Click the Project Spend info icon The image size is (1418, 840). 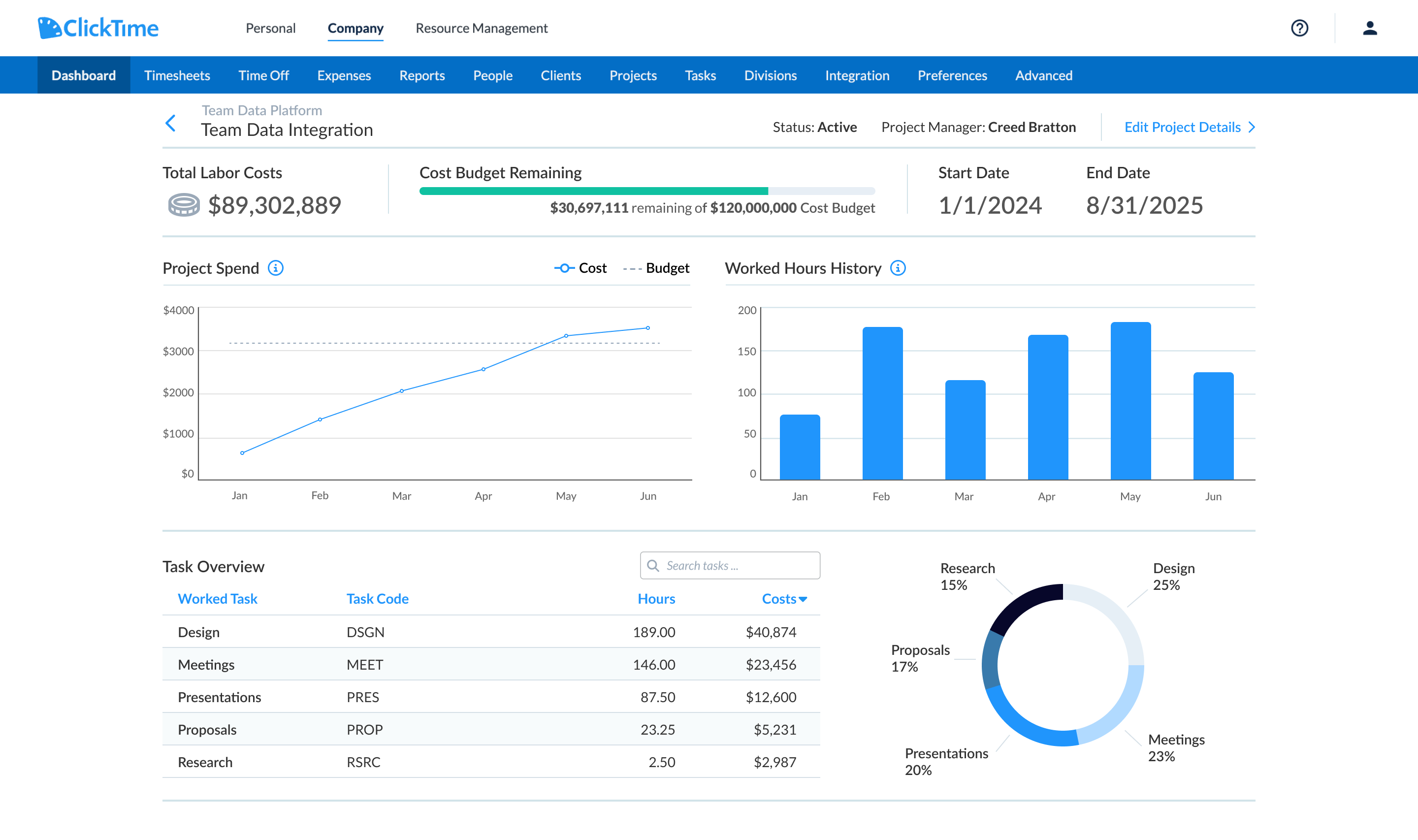(276, 268)
